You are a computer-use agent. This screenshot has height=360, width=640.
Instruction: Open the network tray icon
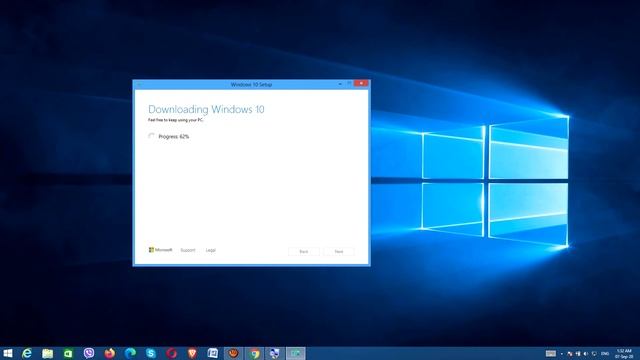[x=578, y=354]
